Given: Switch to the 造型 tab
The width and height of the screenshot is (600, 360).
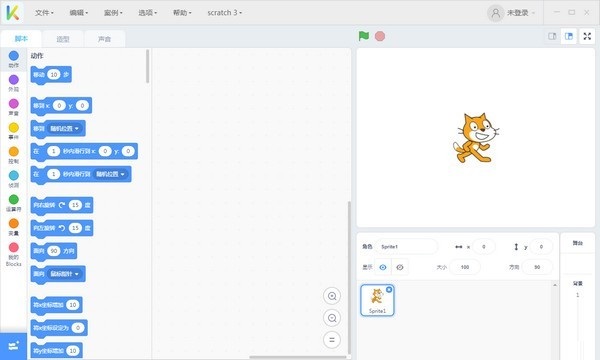Looking at the screenshot, I should [x=63, y=39].
